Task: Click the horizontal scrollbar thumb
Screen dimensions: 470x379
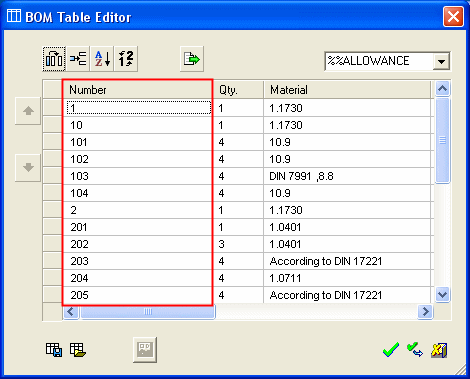Action: pyautogui.click(x=148, y=312)
